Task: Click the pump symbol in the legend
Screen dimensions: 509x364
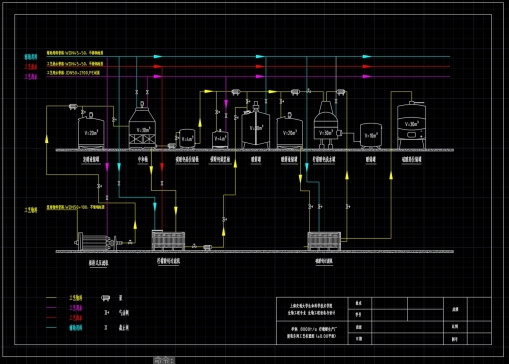Action: [x=105, y=298]
